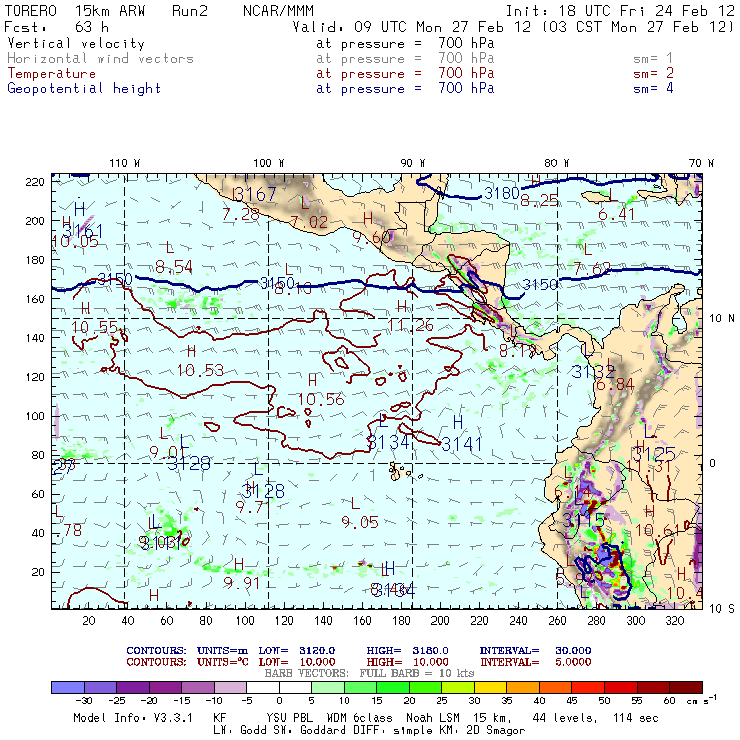Click the 'Noah LSM' model info text

(433, 718)
